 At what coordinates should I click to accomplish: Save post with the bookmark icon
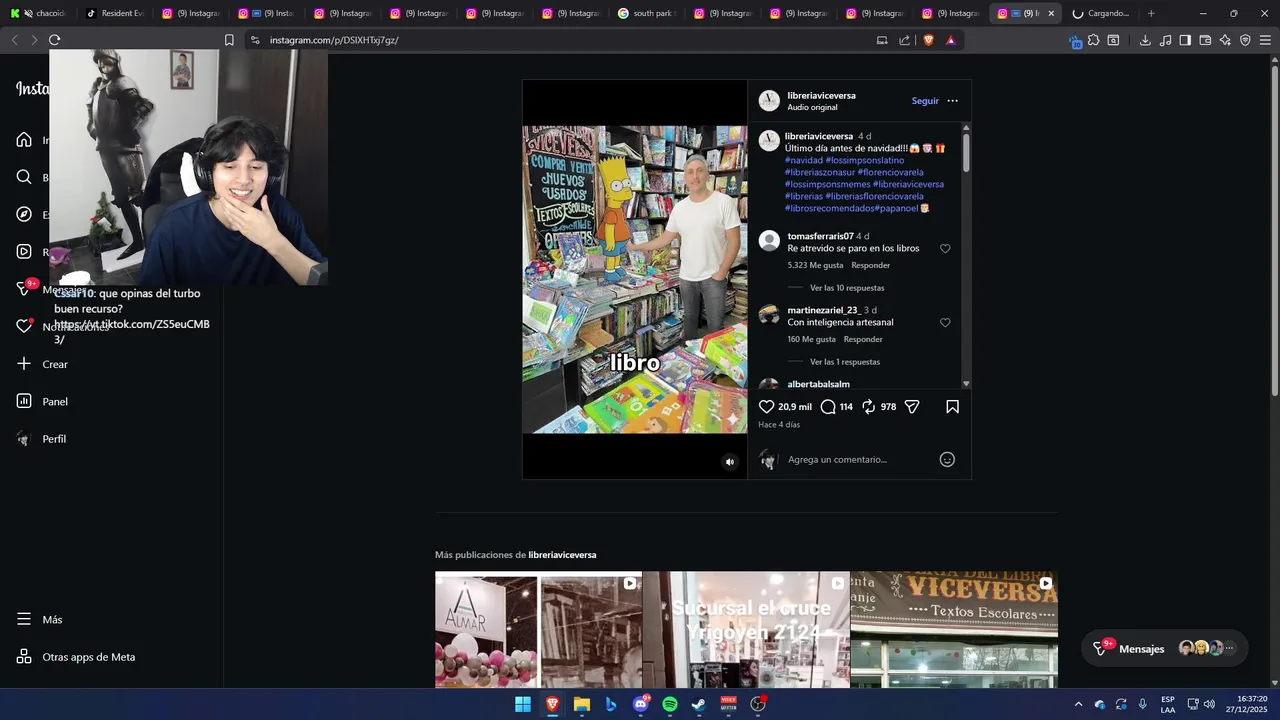coord(953,407)
